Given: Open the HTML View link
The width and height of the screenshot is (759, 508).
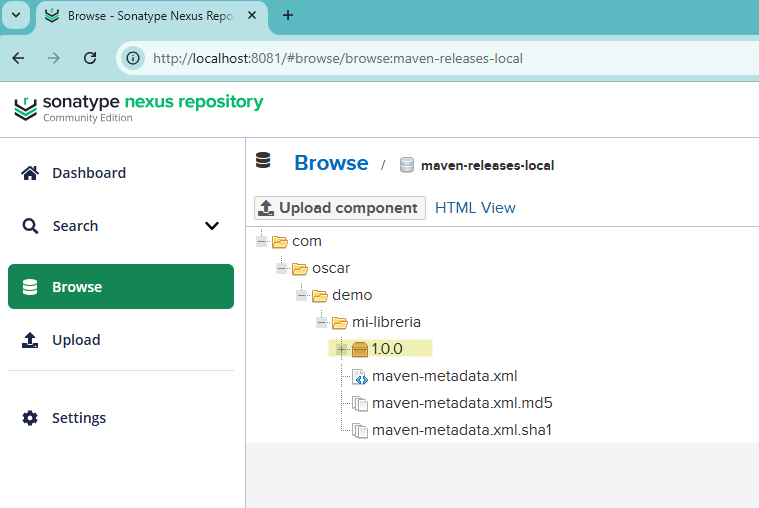Looking at the screenshot, I should click(x=475, y=208).
